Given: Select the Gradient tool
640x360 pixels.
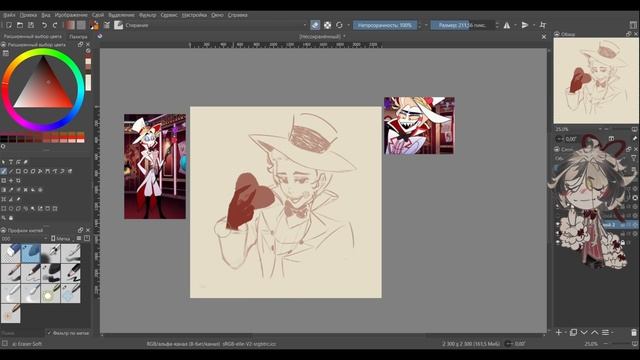Looking at the screenshot, I should [4, 190].
